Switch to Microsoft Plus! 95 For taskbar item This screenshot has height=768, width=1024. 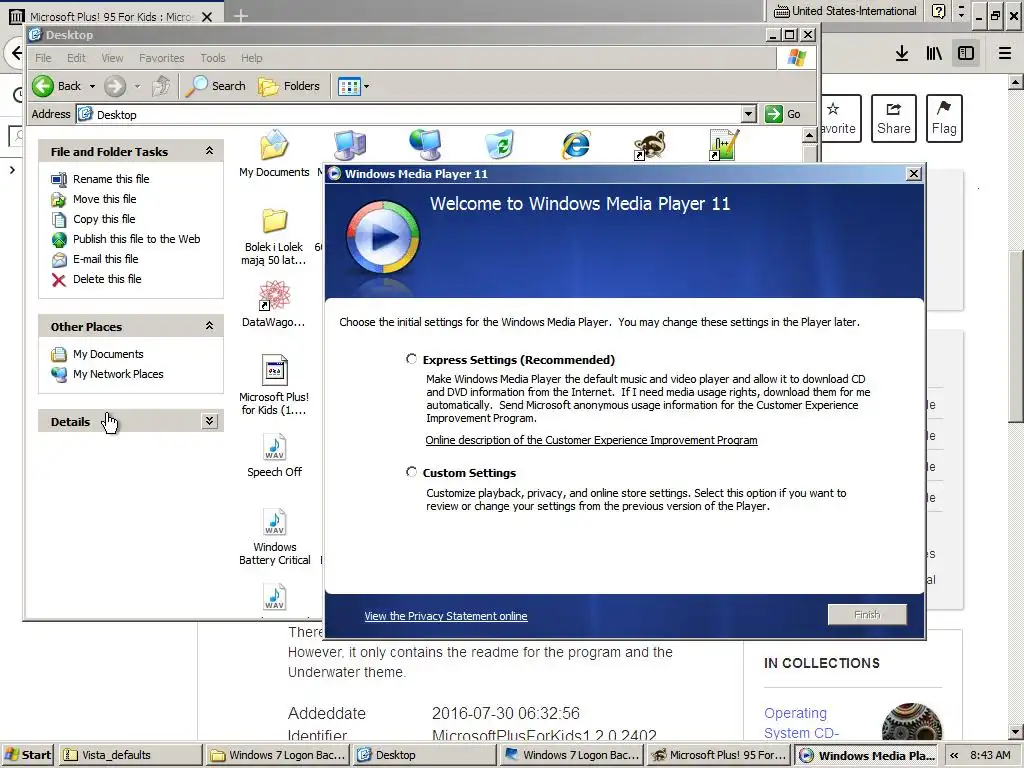[720, 755]
